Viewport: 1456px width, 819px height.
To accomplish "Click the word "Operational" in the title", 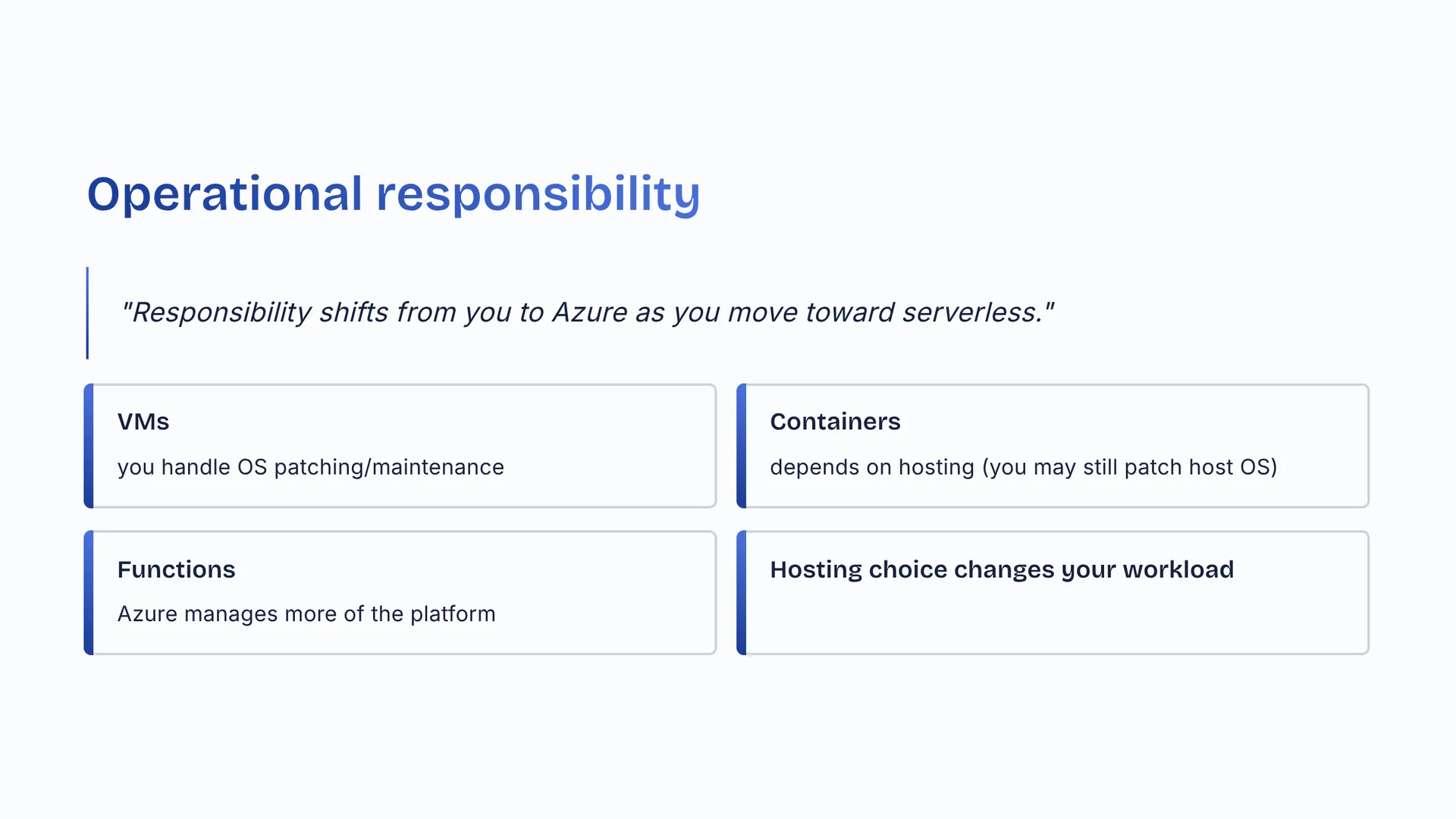I will click(224, 194).
